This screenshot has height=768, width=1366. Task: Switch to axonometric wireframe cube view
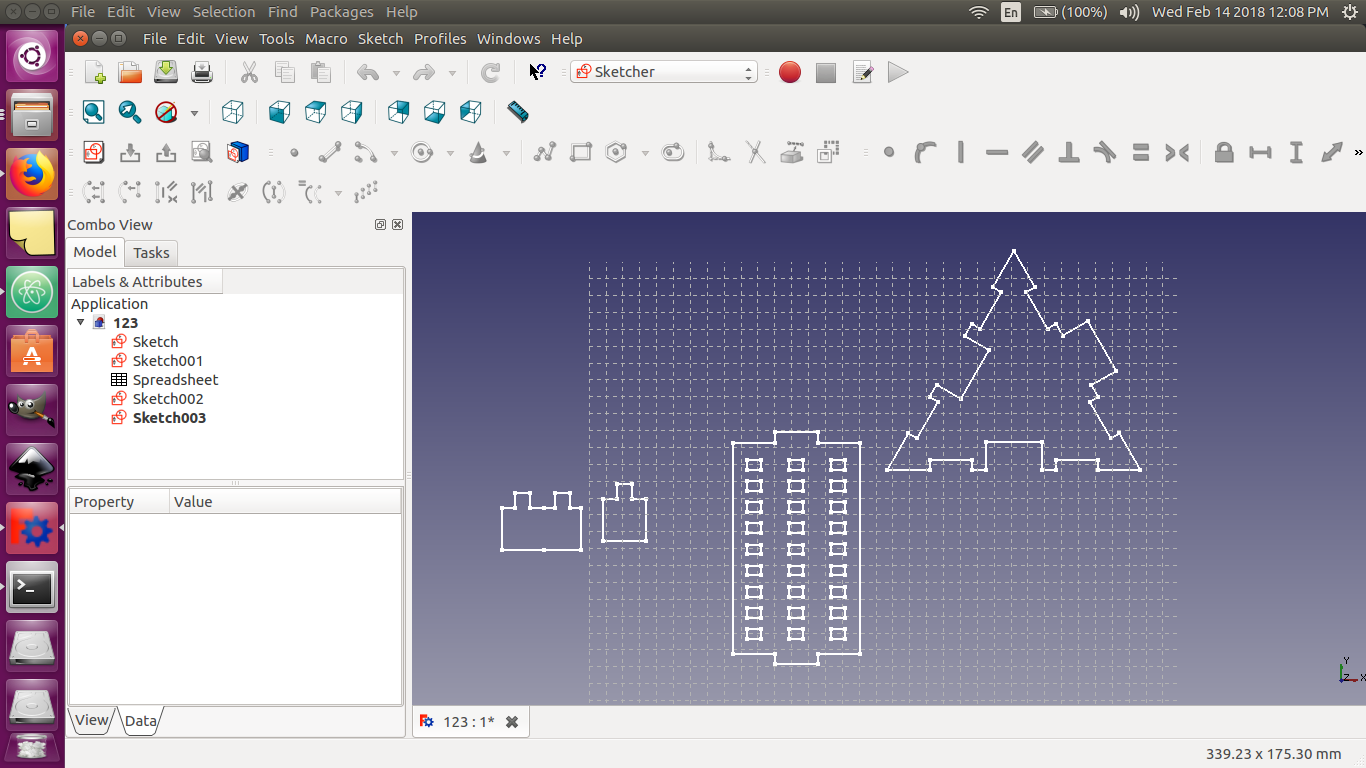[232, 112]
